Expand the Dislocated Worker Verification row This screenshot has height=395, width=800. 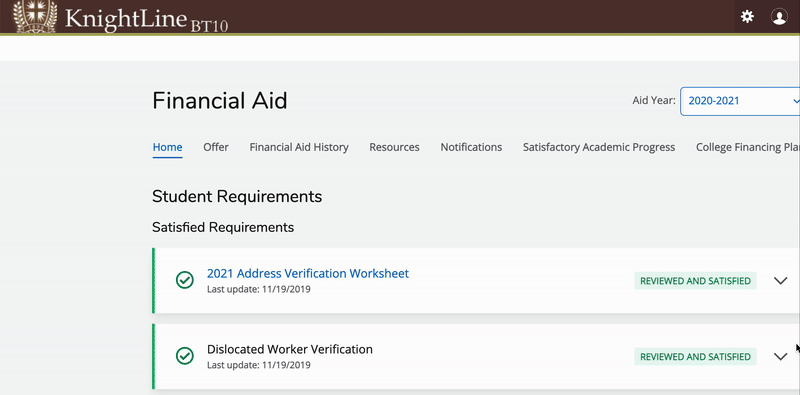[781, 357]
